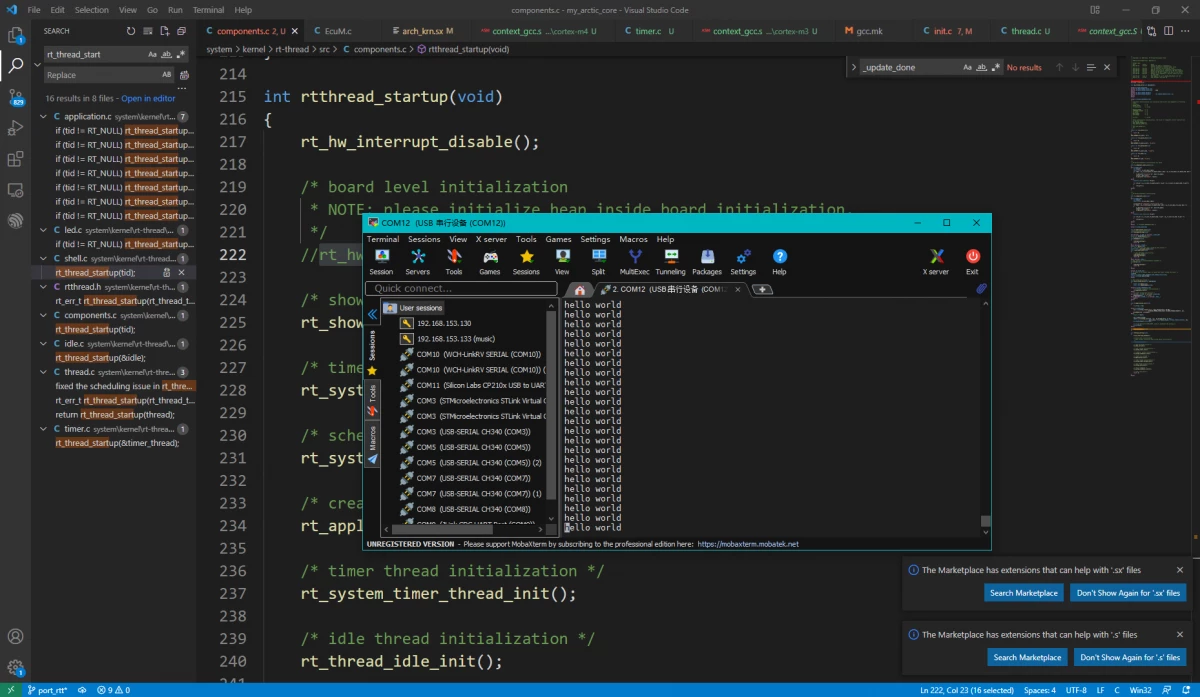Collapse application.c search results

[44, 117]
